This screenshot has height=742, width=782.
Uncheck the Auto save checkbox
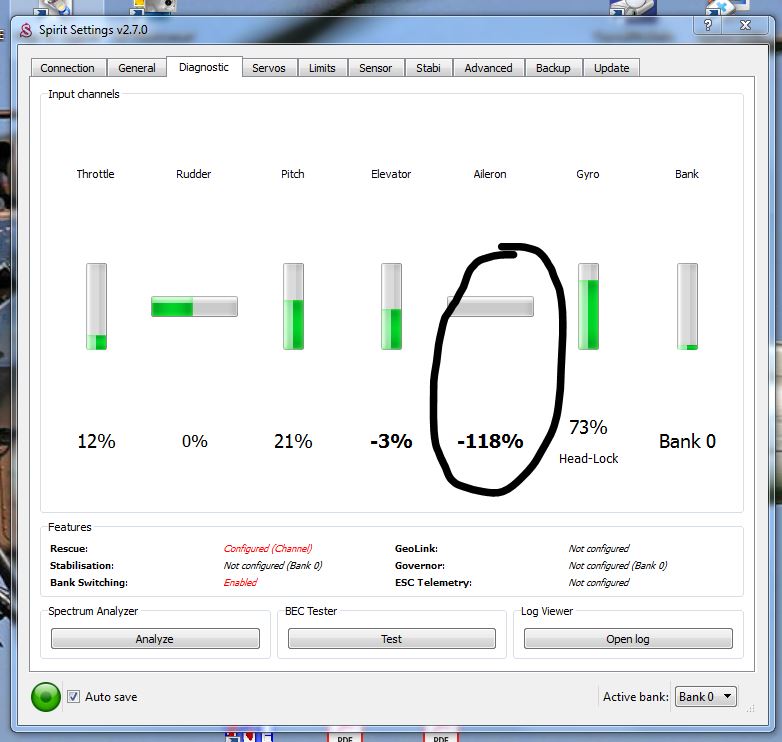(73, 696)
